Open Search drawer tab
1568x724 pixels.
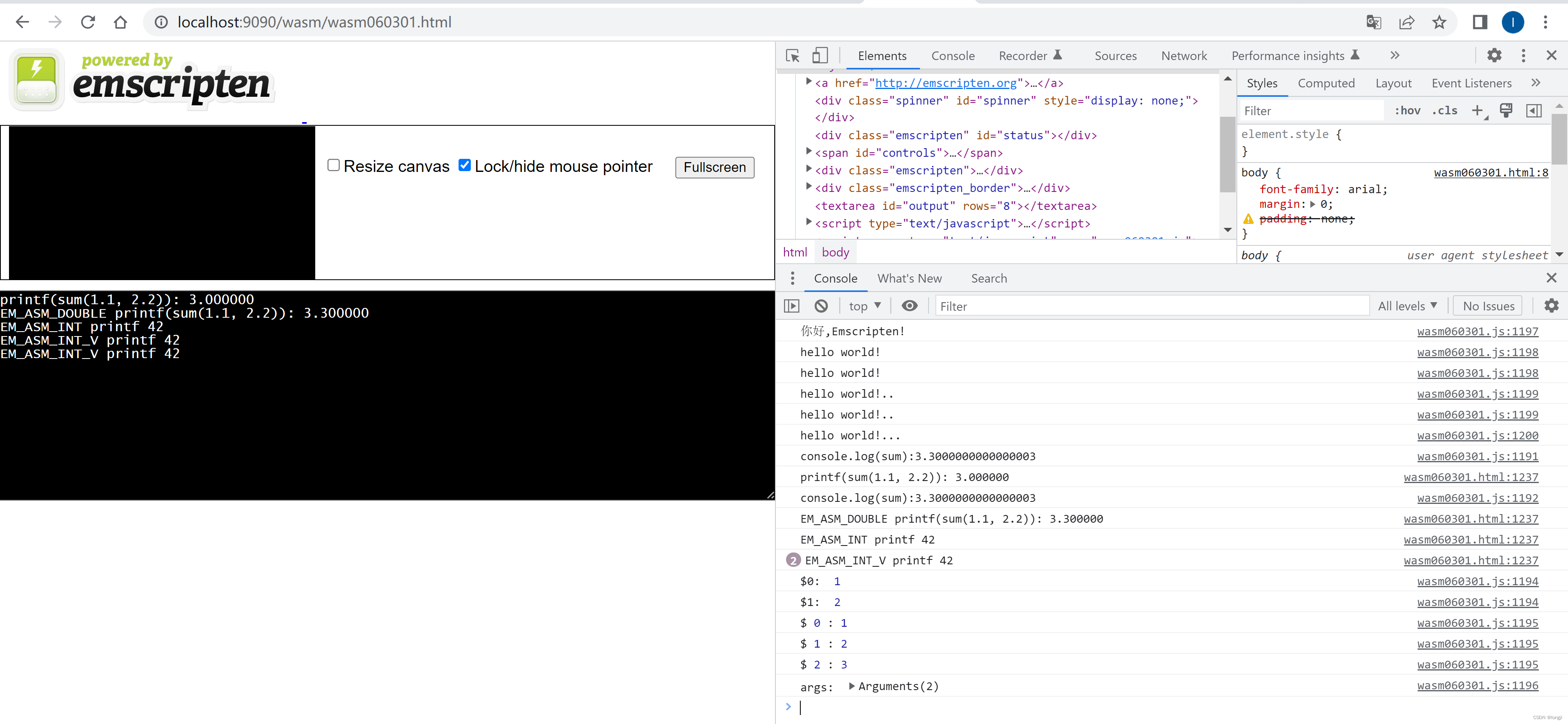click(x=989, y=278)
